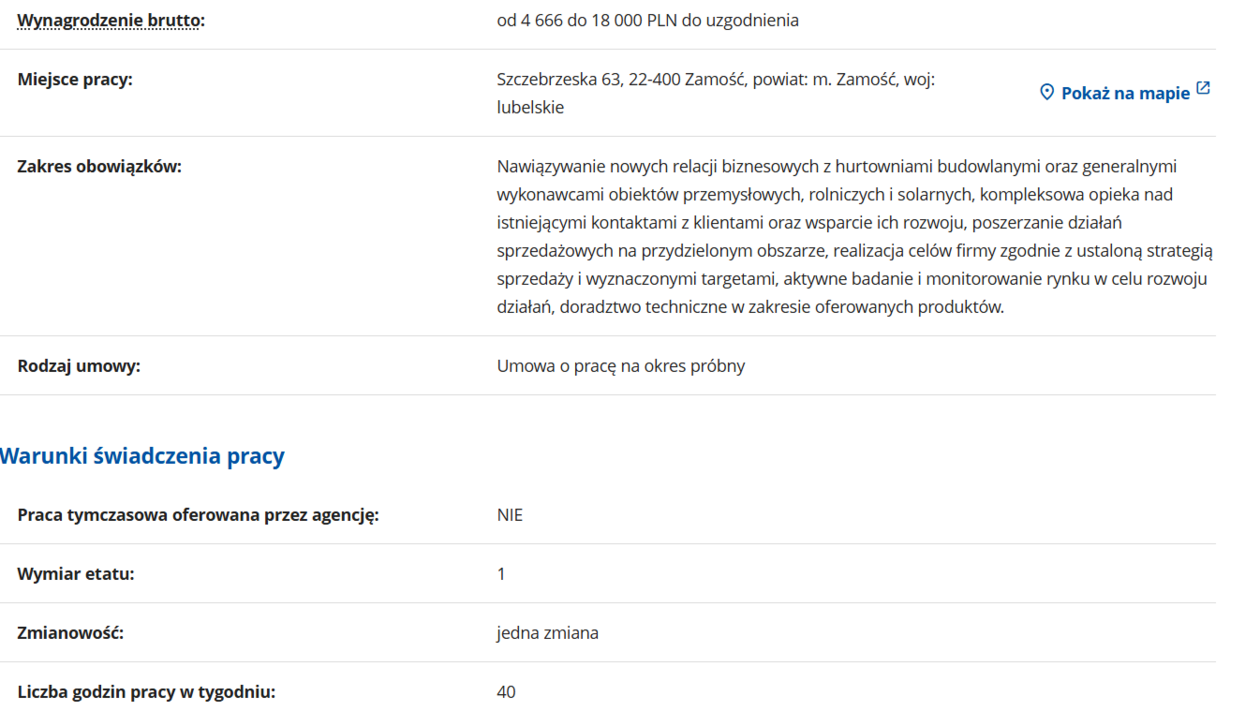This screenshot has height=711, width=1260.
Task: Click the Zakres obowiązków label
Action: click(x=99, y=166)
